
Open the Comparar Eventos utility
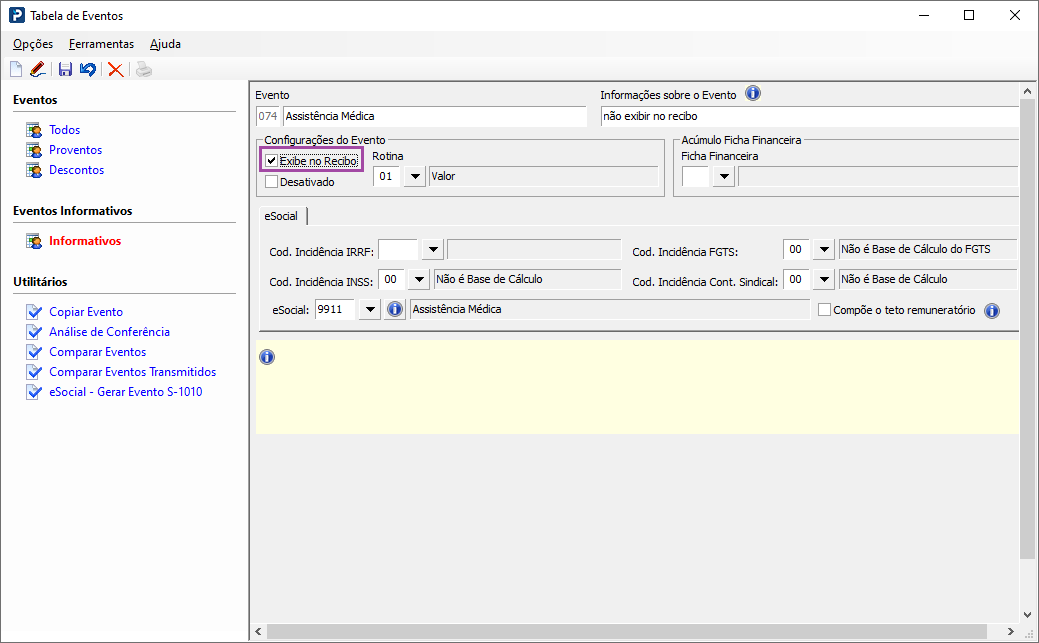tap(97, 351)
